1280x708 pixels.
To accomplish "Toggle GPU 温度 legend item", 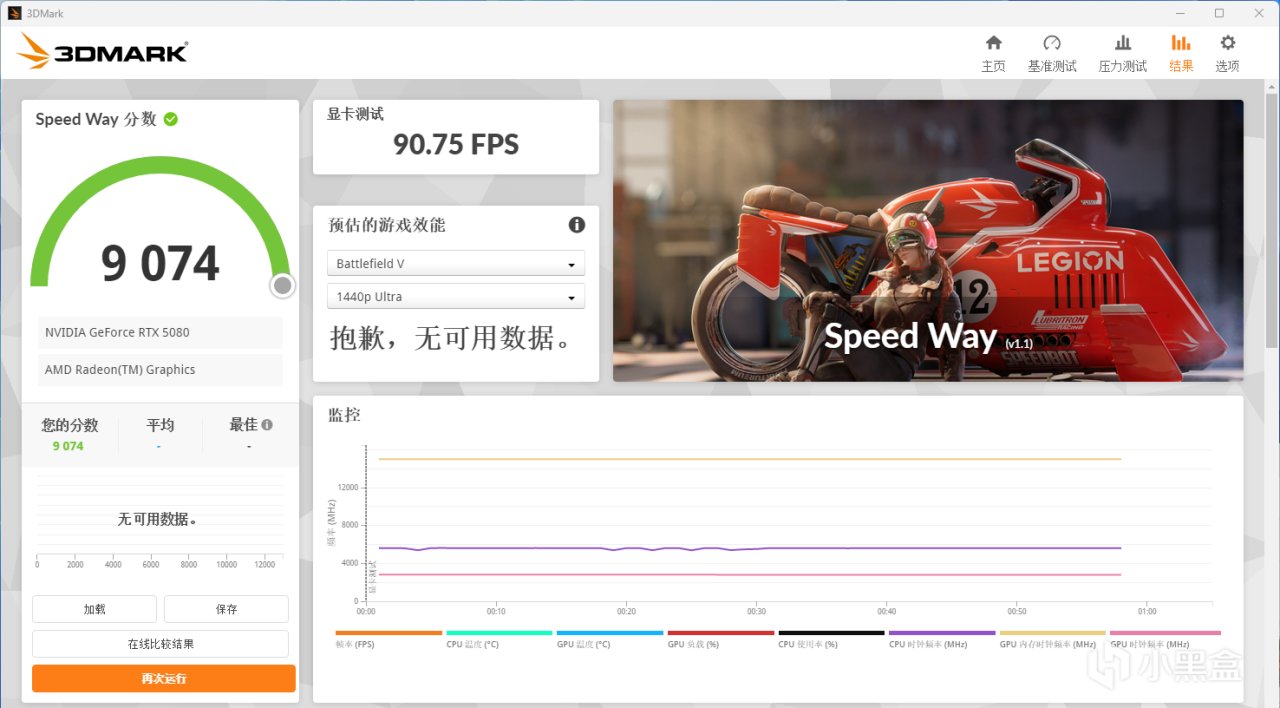I will [x=610, y=639].
